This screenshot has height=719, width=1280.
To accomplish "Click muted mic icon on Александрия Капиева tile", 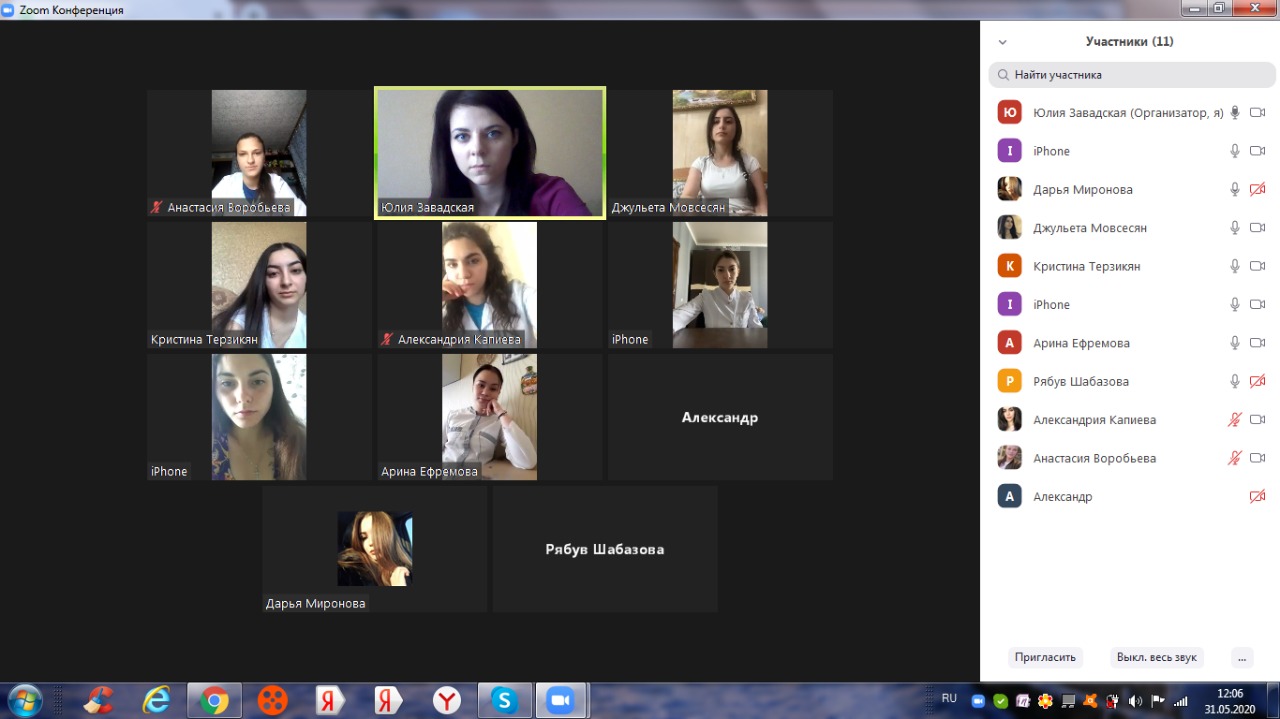I will click(x=387, y=340).
